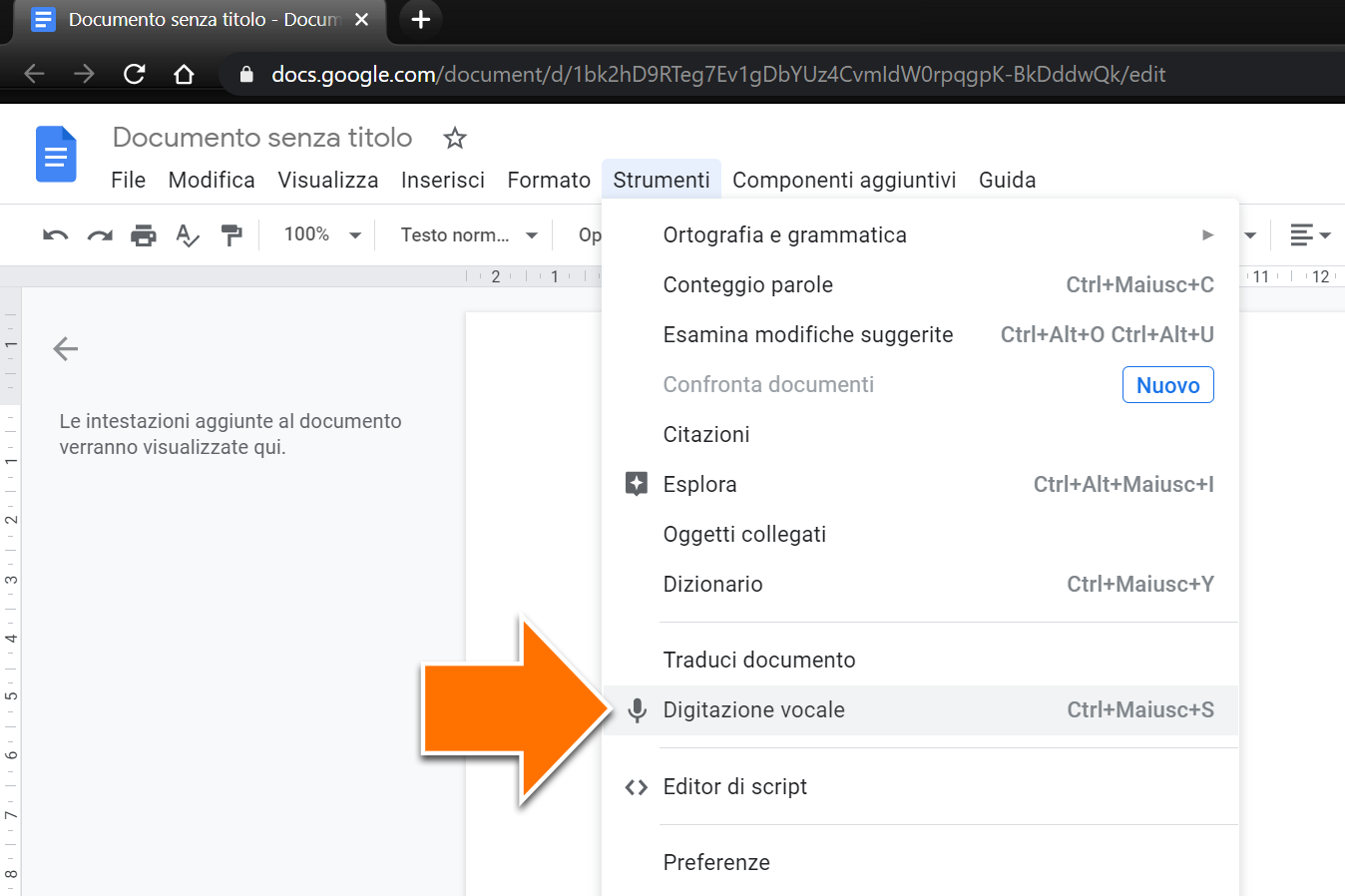The height and width of the screenshot is (896, 1345).
Task: Open the Formato menu
Action: 549,180
